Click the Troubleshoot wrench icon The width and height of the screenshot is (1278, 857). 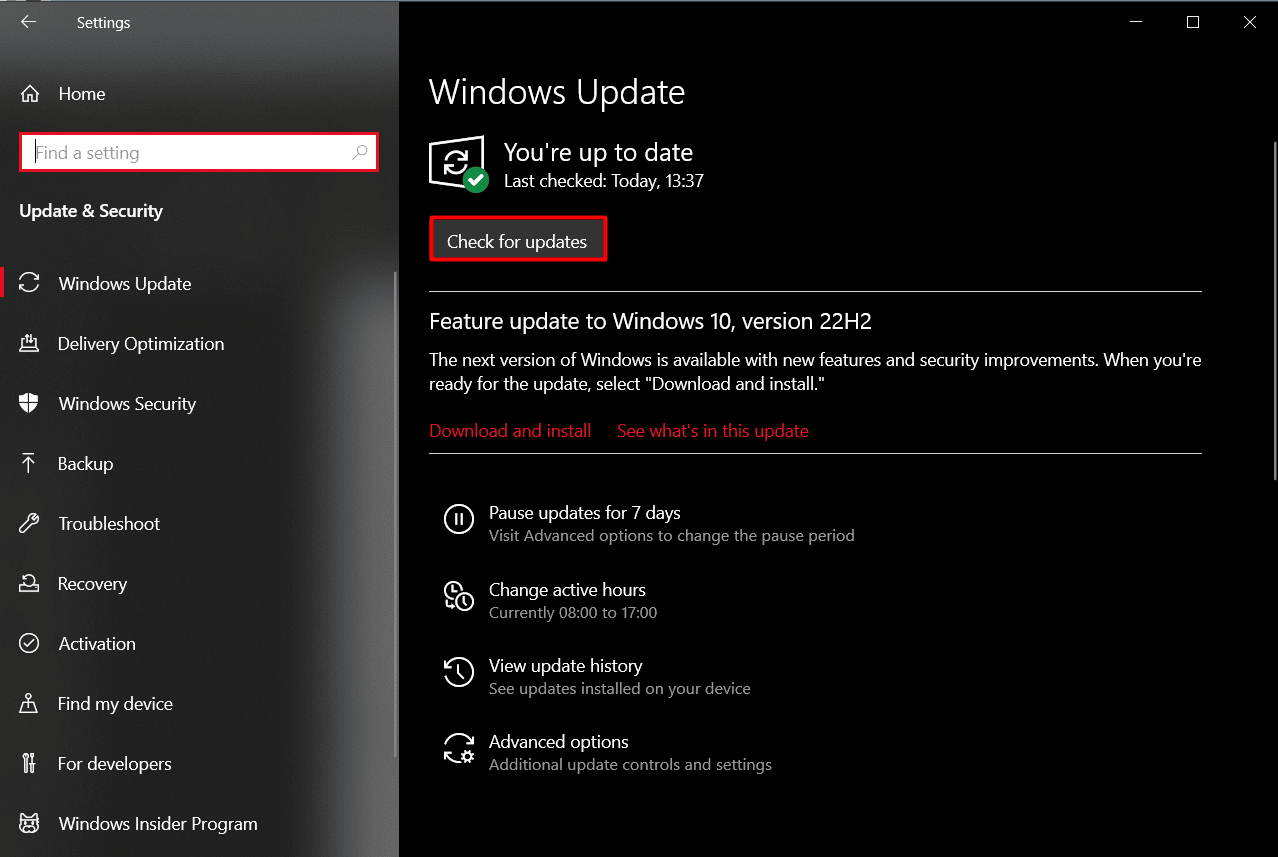coord(29,524)
